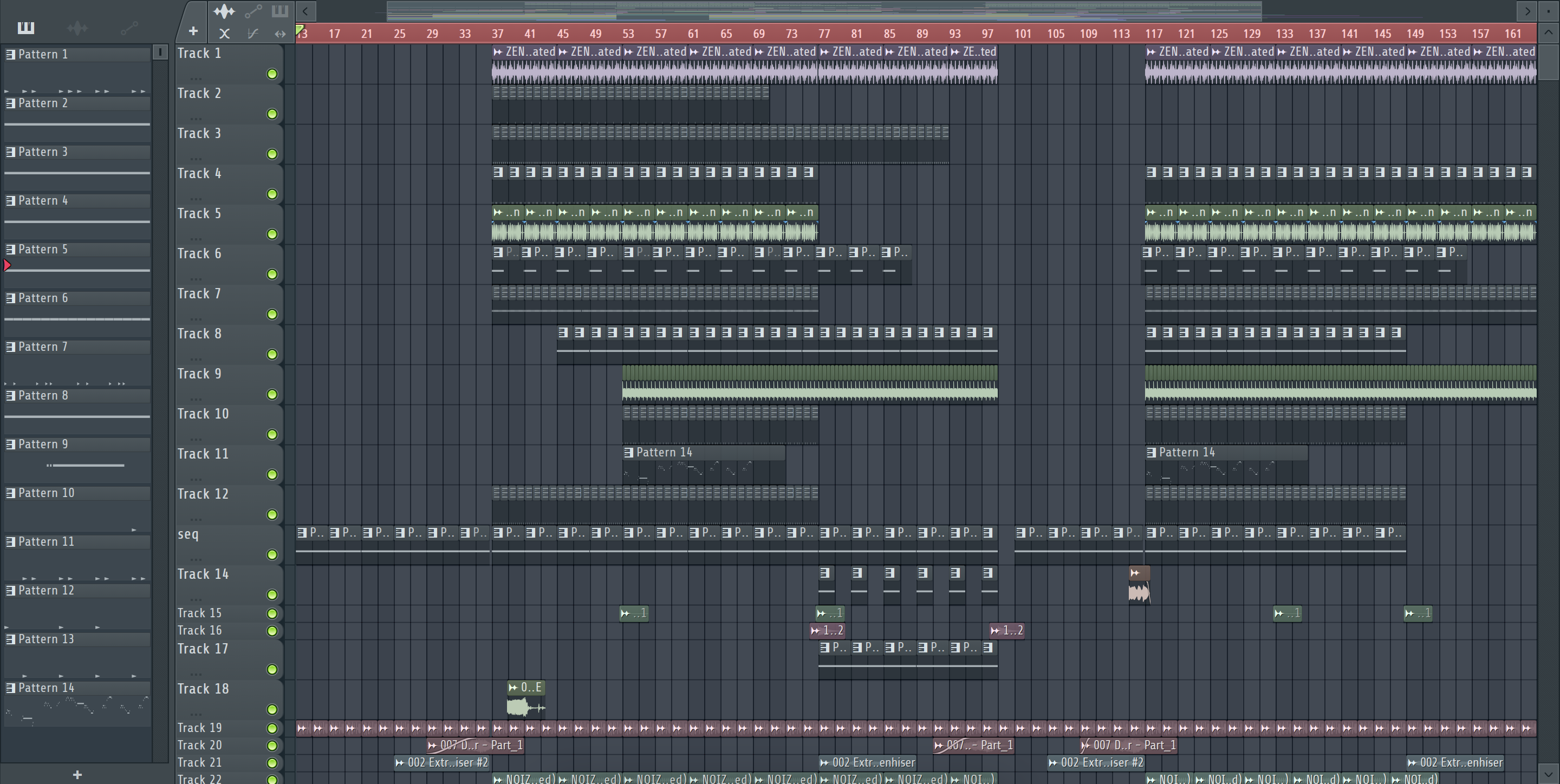Screen dimensions: 1560x784
Task: Open first 1..2 clip menu on Track 16
Action: coord(815,630)
